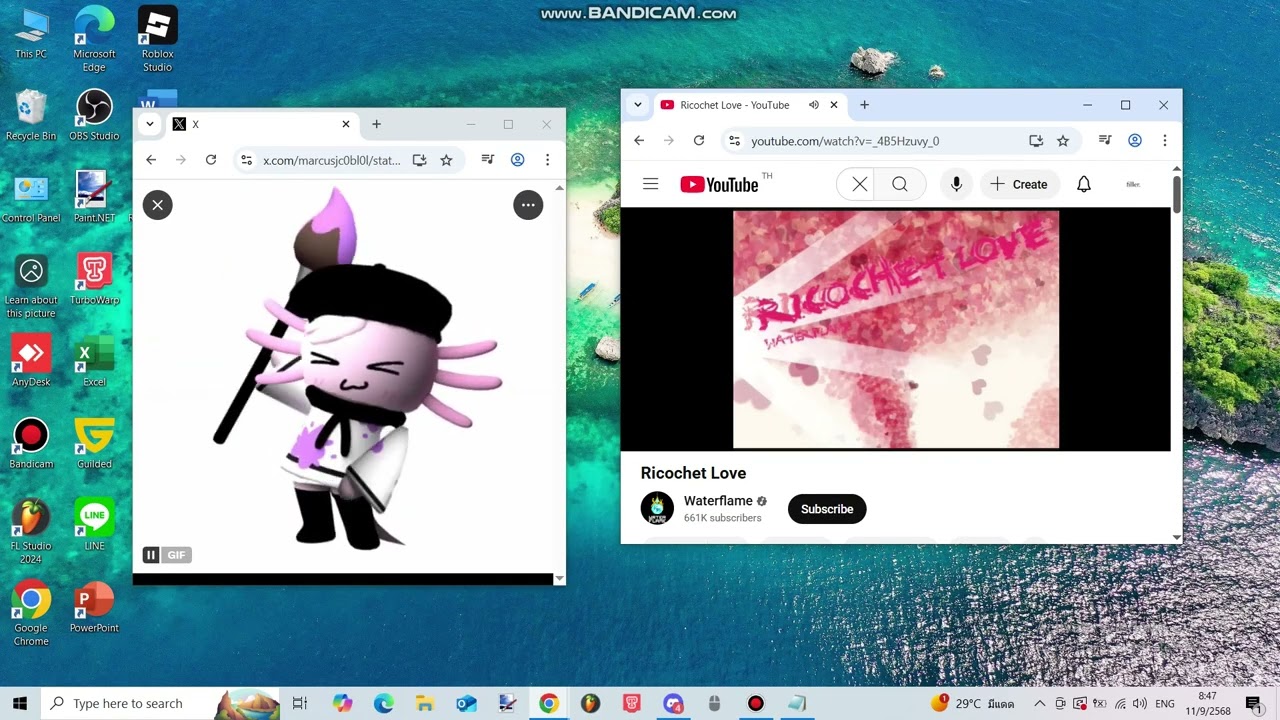This screenshot has height=720, width=1280.
Task: Open Chrome menu in the YouTube window
Action: (x=1164, y=141)
